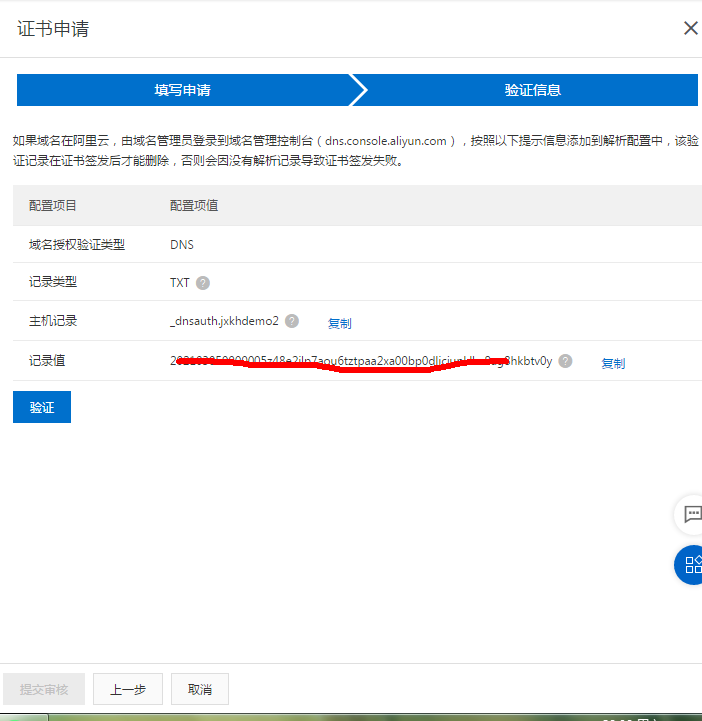Open the floating chat message icon

(691, 514)
